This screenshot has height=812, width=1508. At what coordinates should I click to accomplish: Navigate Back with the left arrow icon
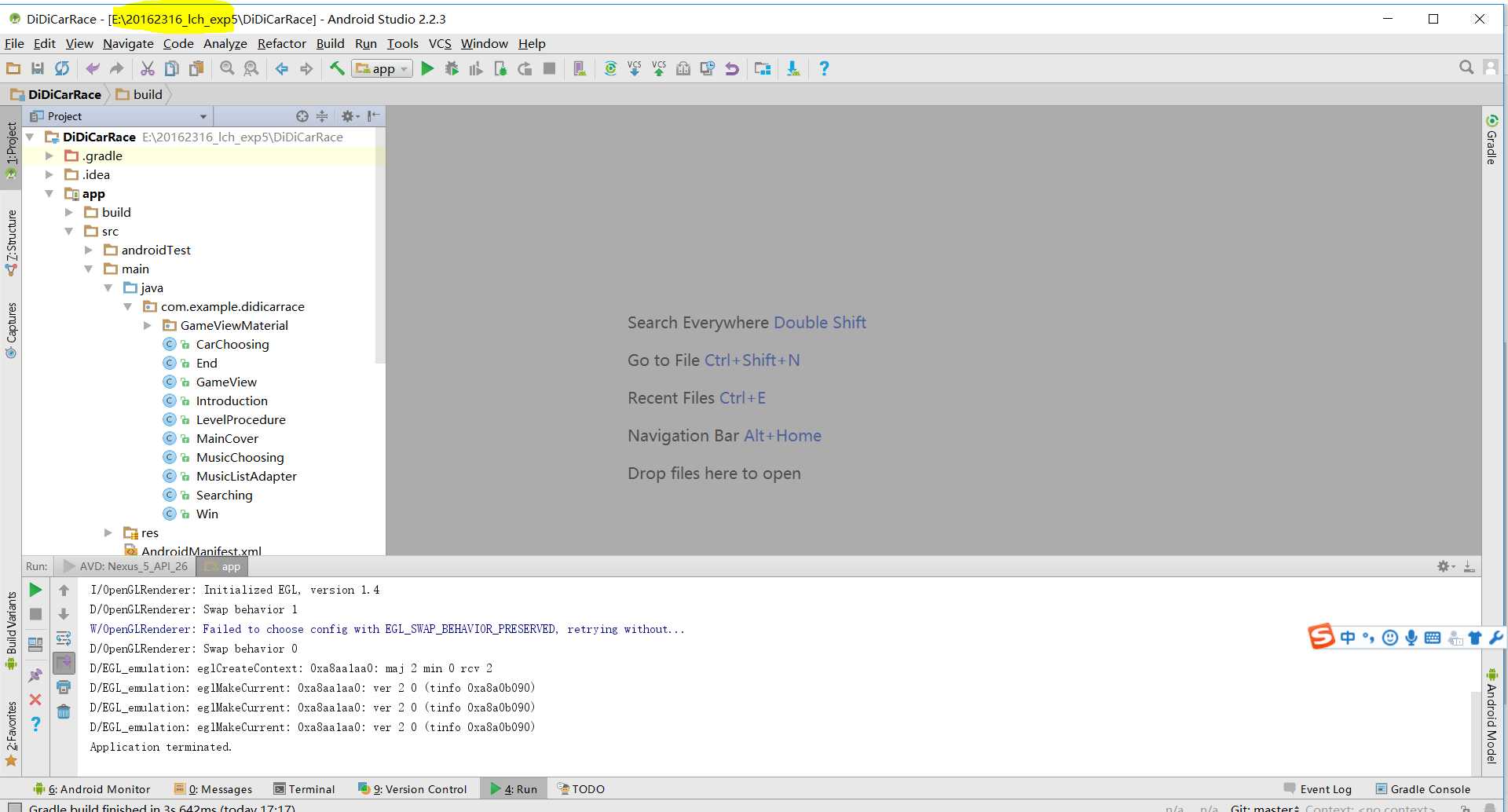point(281,68)
